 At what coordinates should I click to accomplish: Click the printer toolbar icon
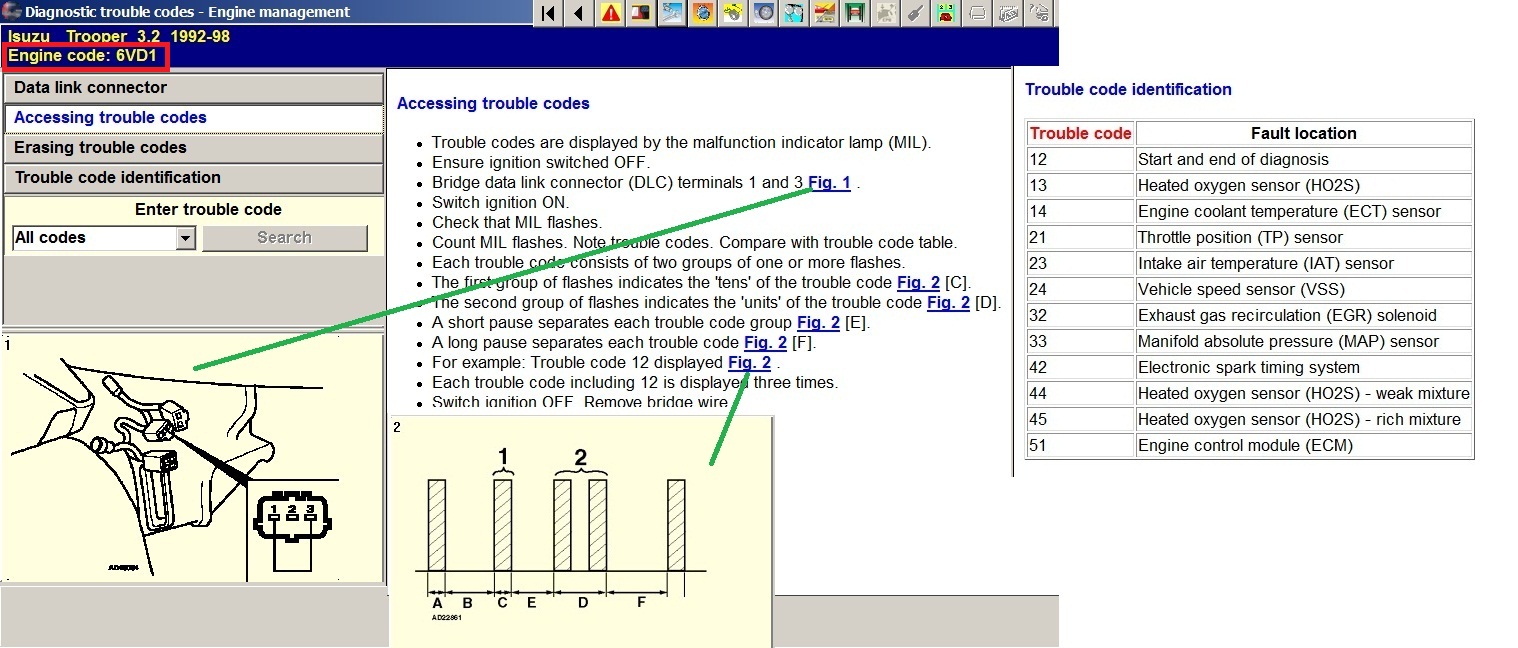coord(977,13)
